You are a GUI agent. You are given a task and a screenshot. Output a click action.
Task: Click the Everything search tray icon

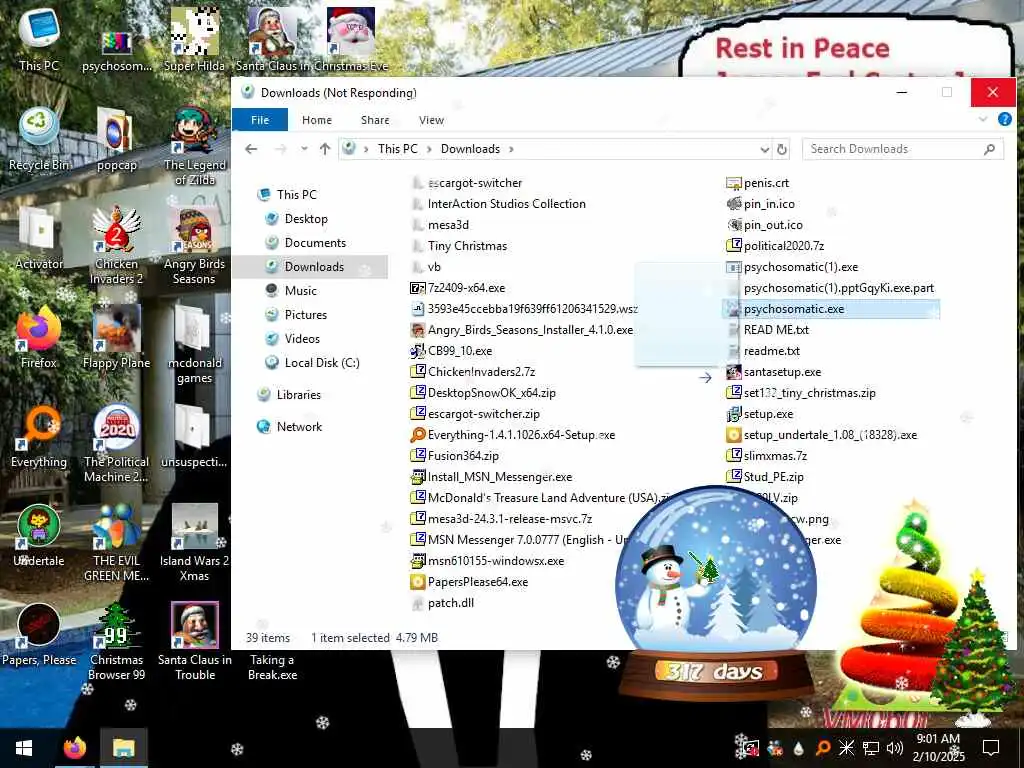pos(823,748)
